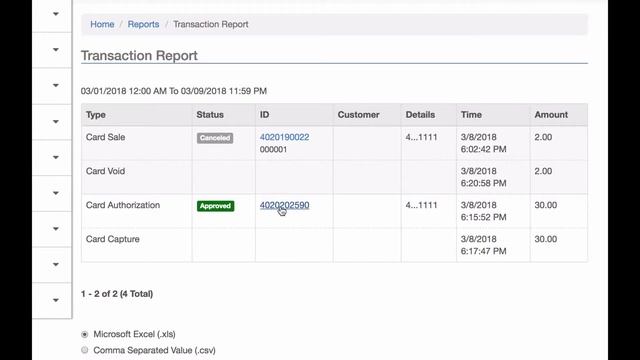This screenshot has height=360, width=640.
Task: Click the Transaction Report page heading
Action: pos(139,56)
